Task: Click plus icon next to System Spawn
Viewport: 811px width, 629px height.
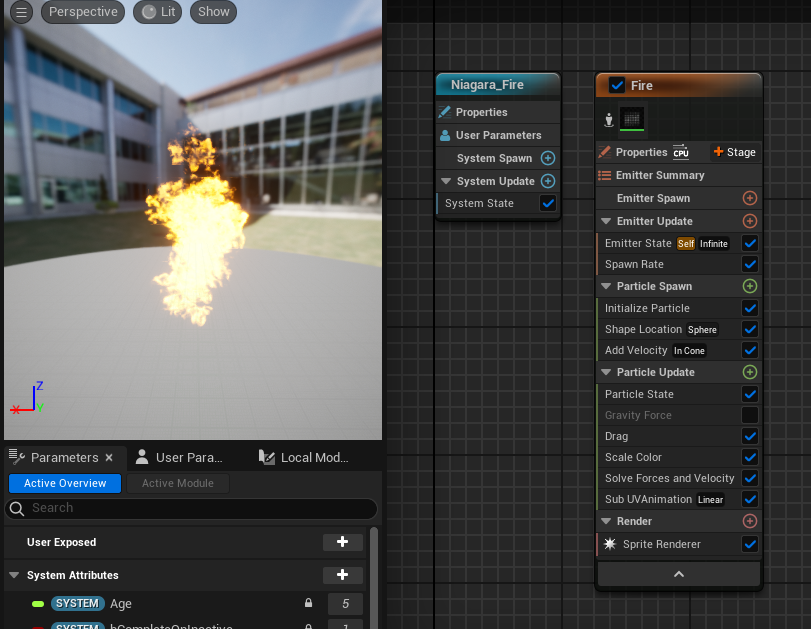Action: (547, 158)
